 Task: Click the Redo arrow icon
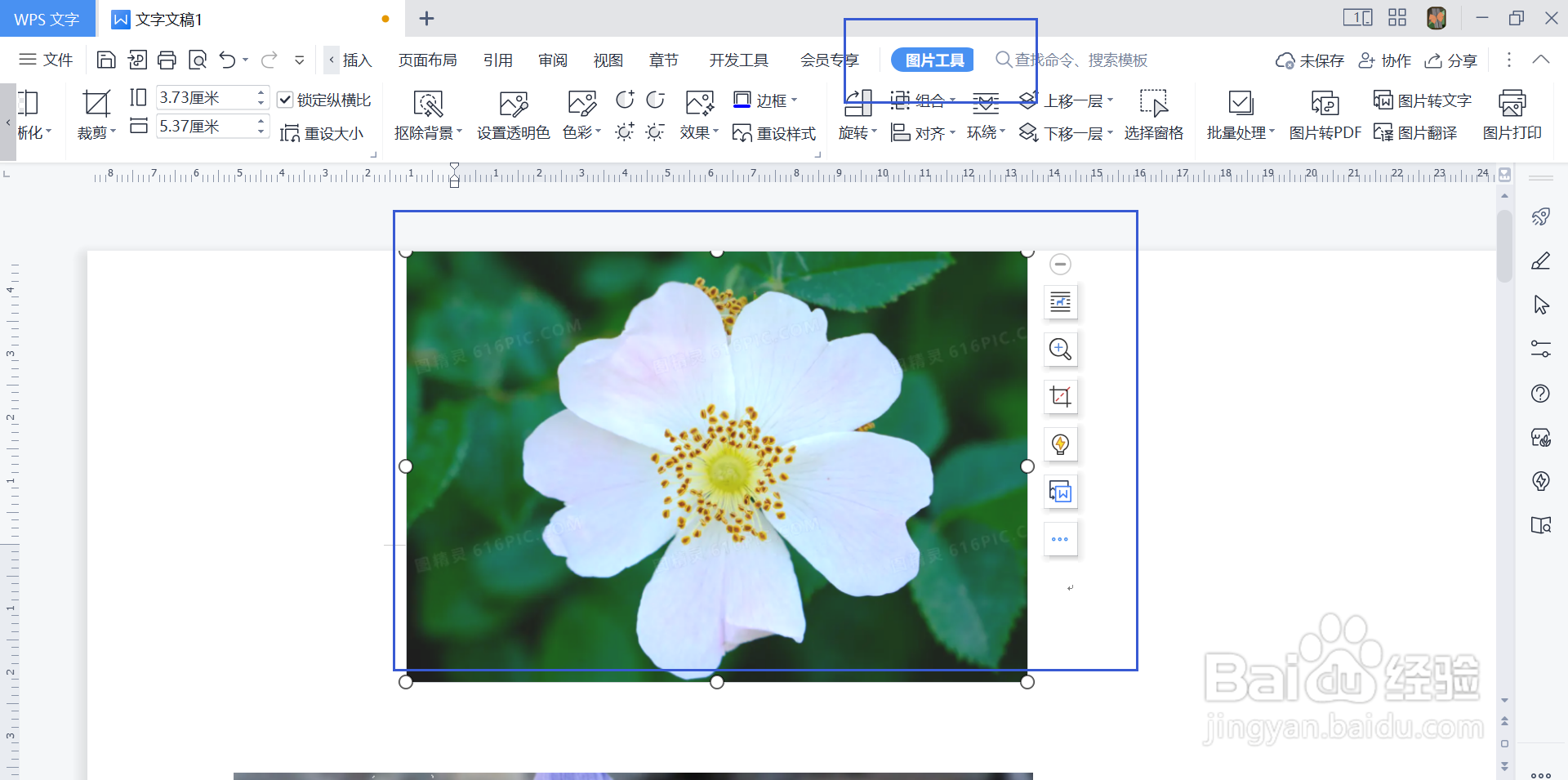(x=269, y=60)
